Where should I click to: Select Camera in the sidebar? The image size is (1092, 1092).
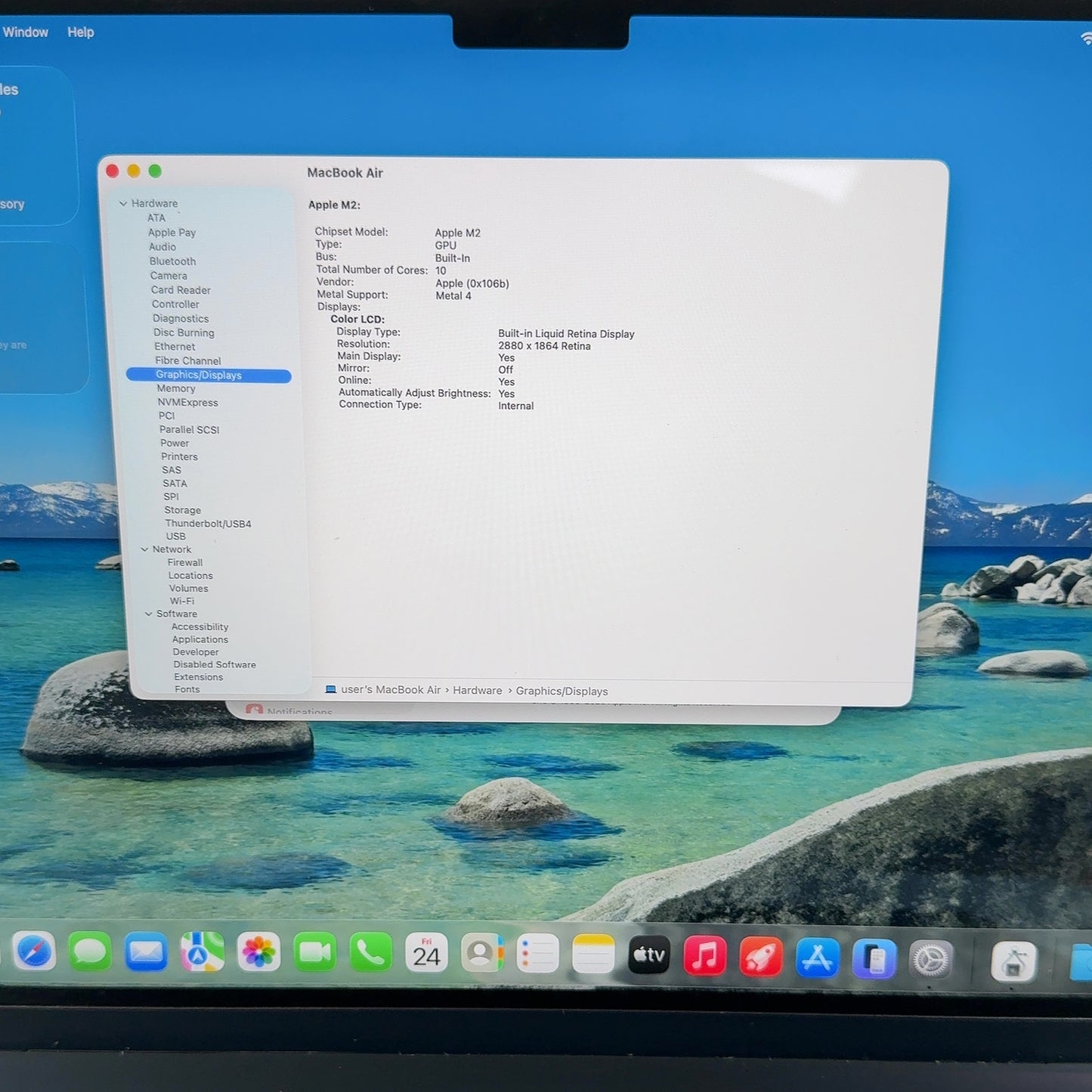[x=169, y=276]
